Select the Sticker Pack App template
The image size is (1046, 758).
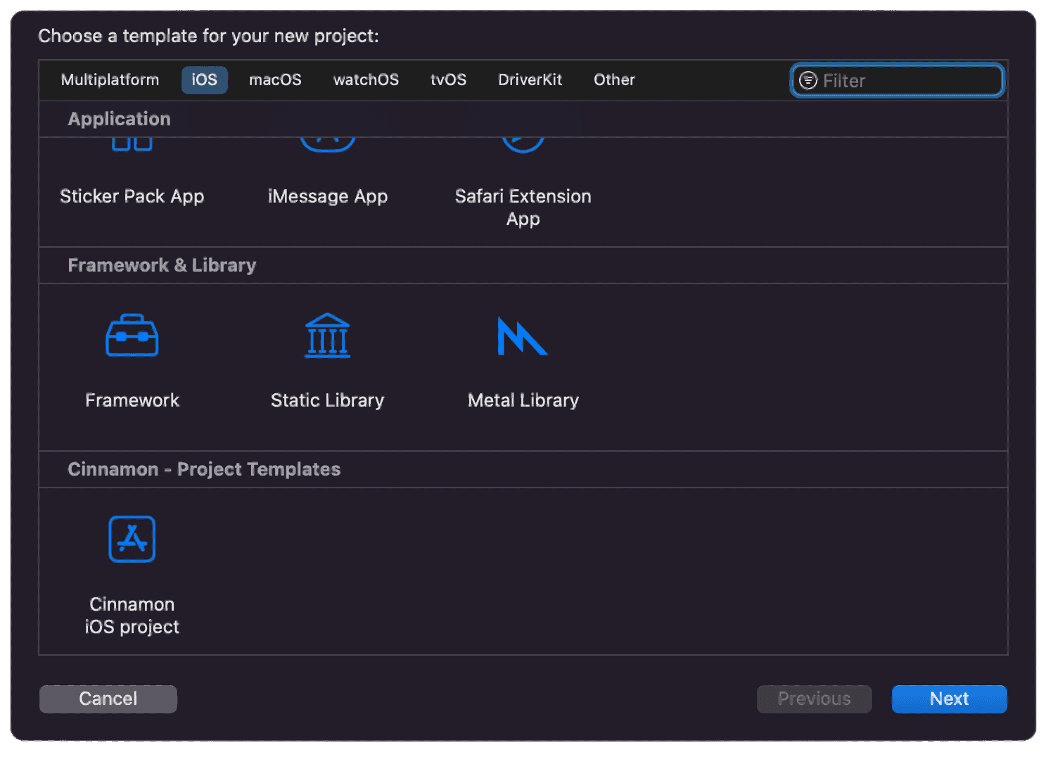coord(132,196)
